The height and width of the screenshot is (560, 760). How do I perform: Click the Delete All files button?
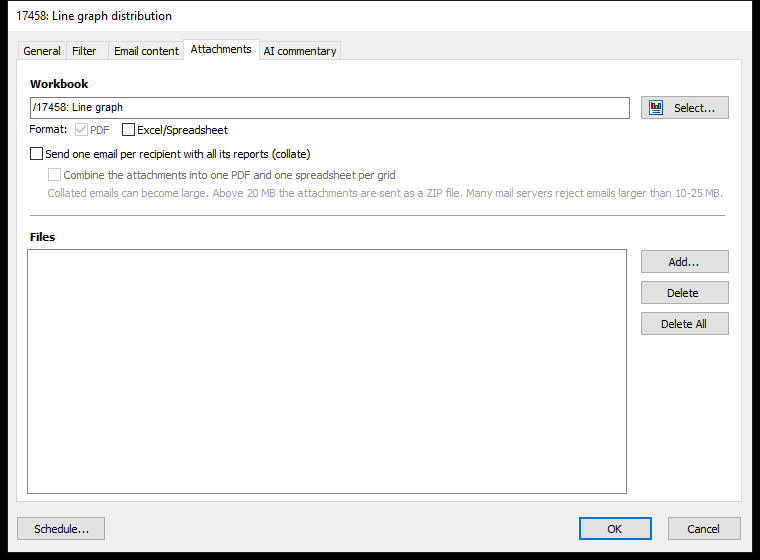click(x=684, y=324)
